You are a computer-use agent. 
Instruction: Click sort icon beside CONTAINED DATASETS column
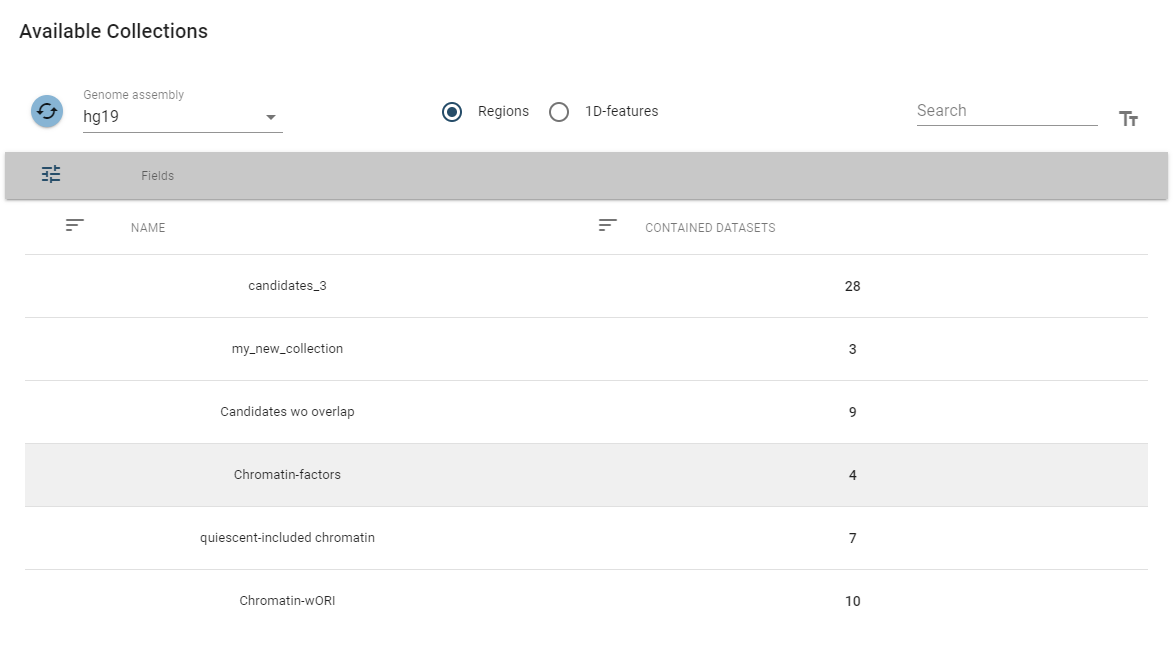(607, 226)
